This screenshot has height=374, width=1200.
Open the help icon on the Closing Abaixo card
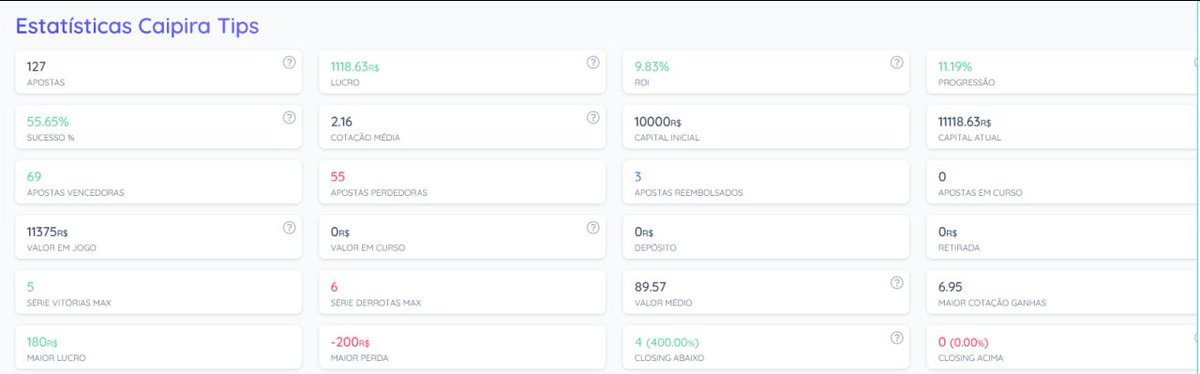[896, 337]
